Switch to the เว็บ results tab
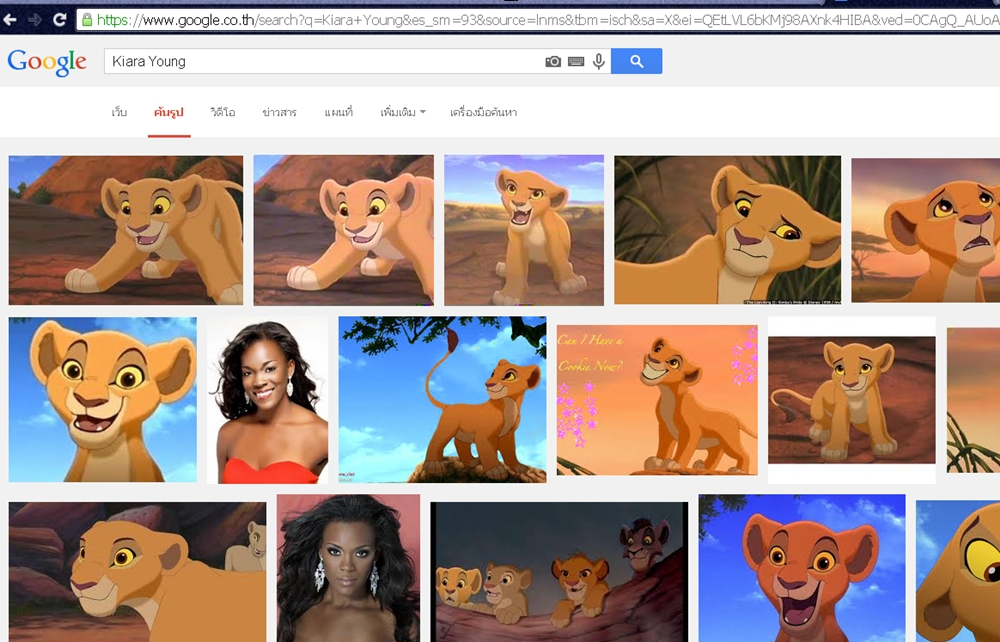 pyautogui.click(x=119, y=112)
